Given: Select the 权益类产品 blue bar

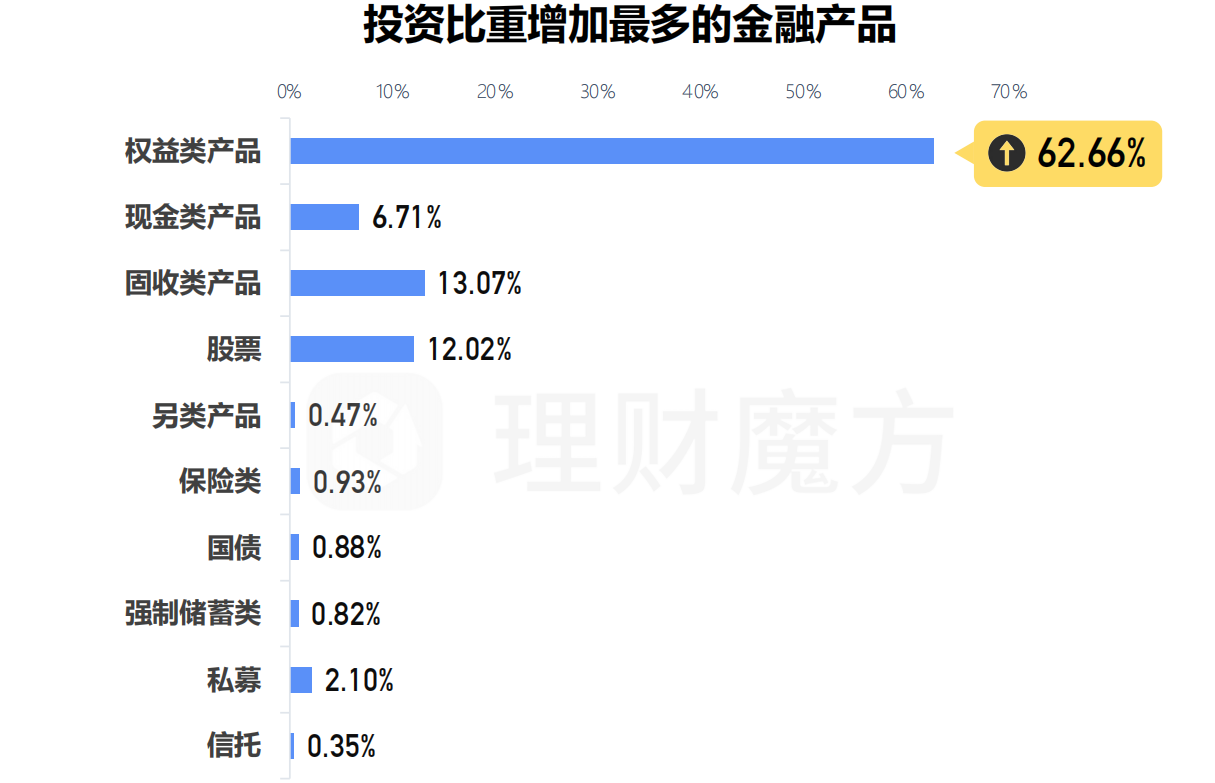Looking at the screenshot, I should point(612,151).
